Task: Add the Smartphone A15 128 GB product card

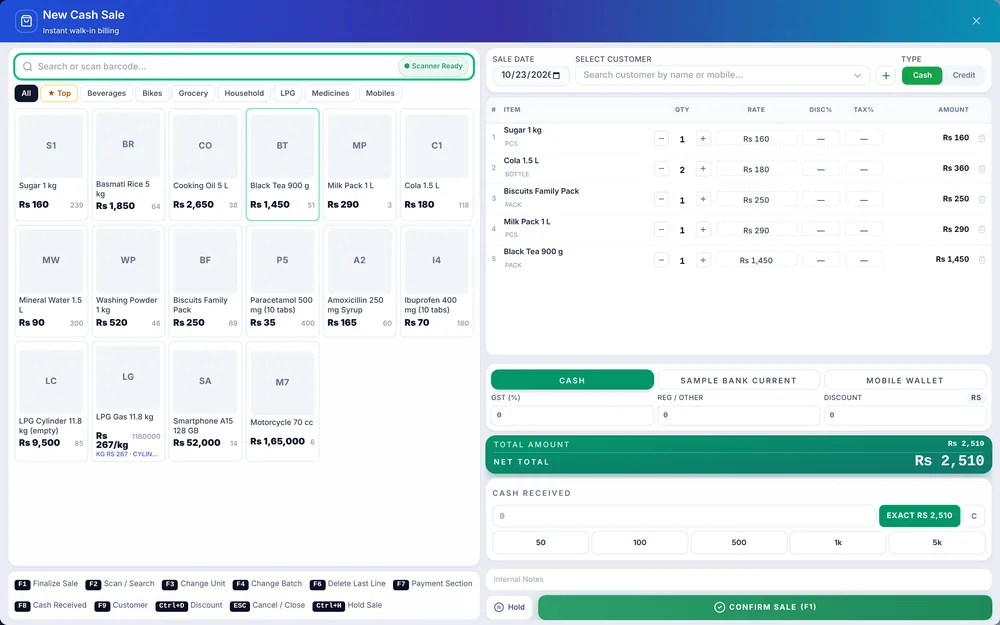Action: (x=205, y=401)
